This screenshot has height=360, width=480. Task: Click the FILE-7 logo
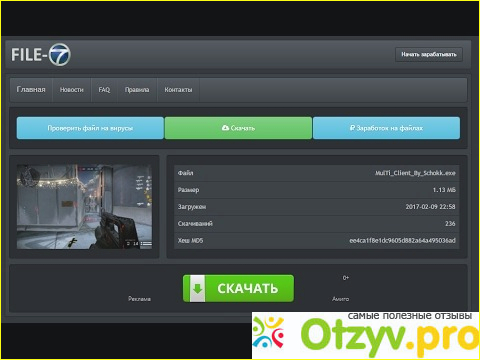[41, 54]
